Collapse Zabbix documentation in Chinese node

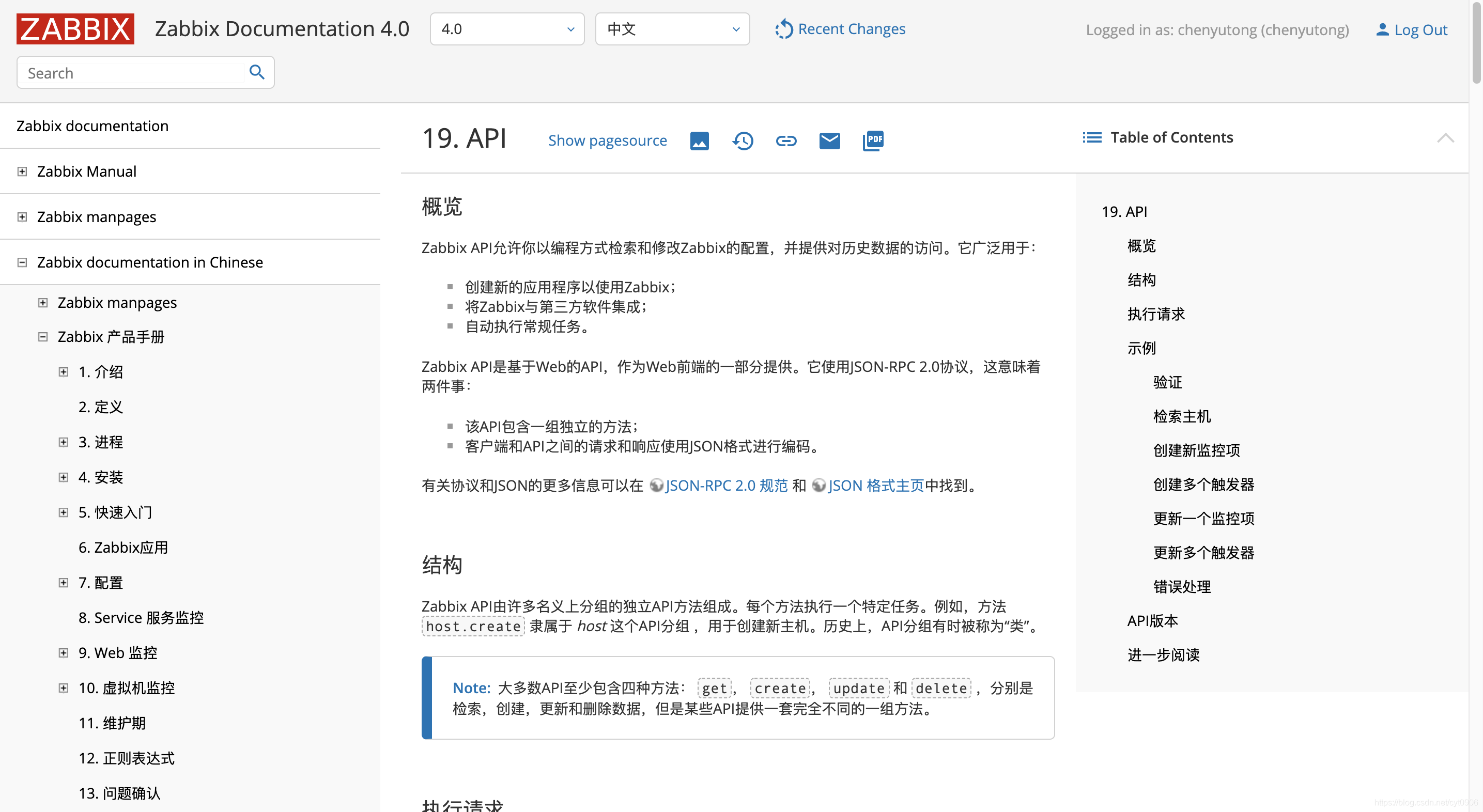coord(22,262)
